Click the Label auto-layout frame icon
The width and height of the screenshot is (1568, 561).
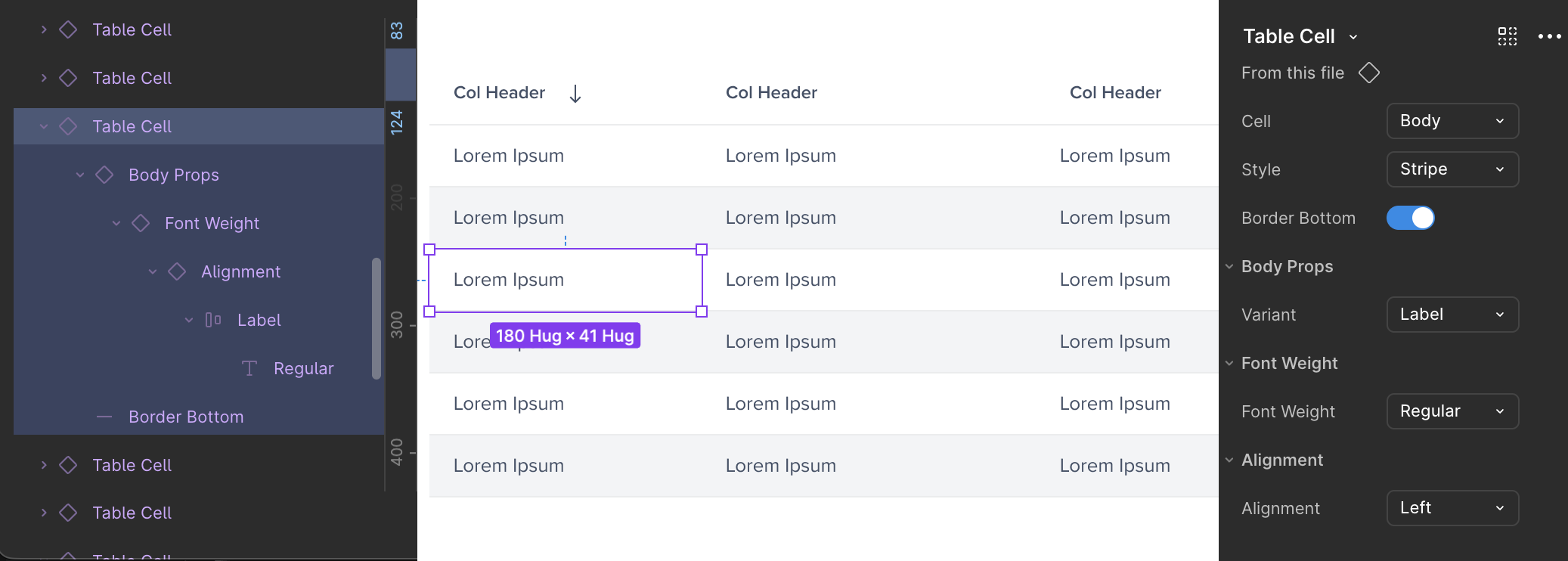pyautogui.click(x=213, y=320)
